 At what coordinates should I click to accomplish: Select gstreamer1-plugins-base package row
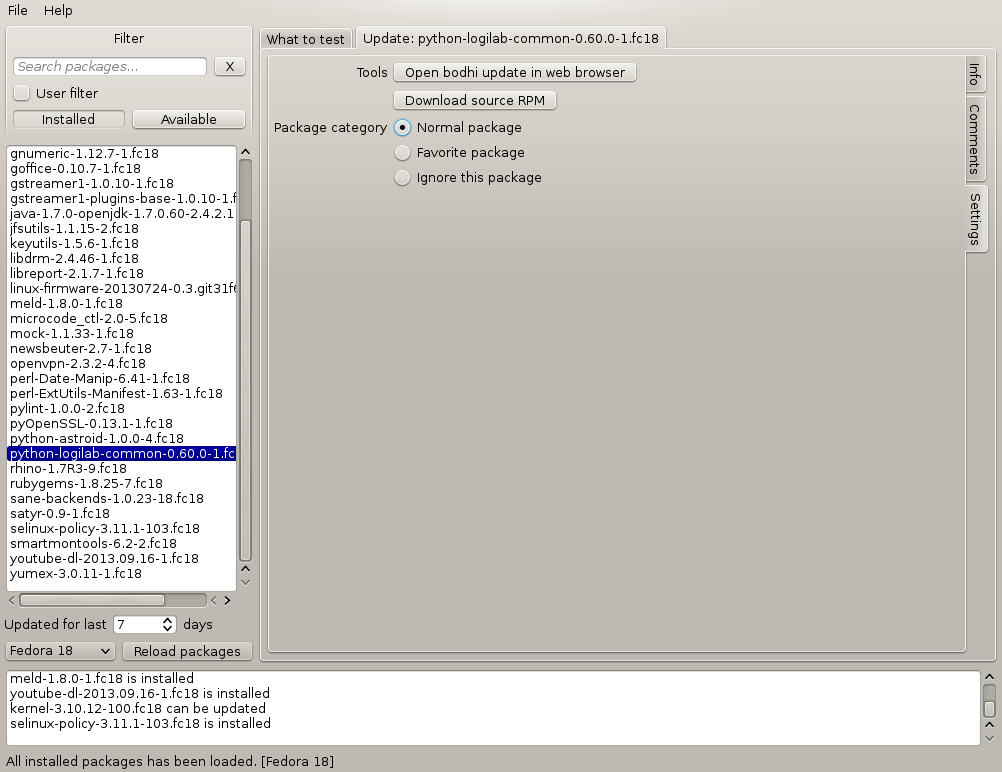click(x=121, y=199)
